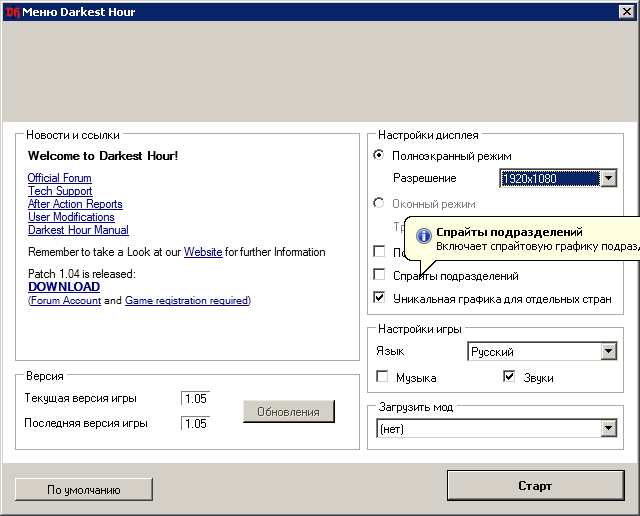
Task: Open the Загрузить мод dropdown
Action: coord(608,428)
